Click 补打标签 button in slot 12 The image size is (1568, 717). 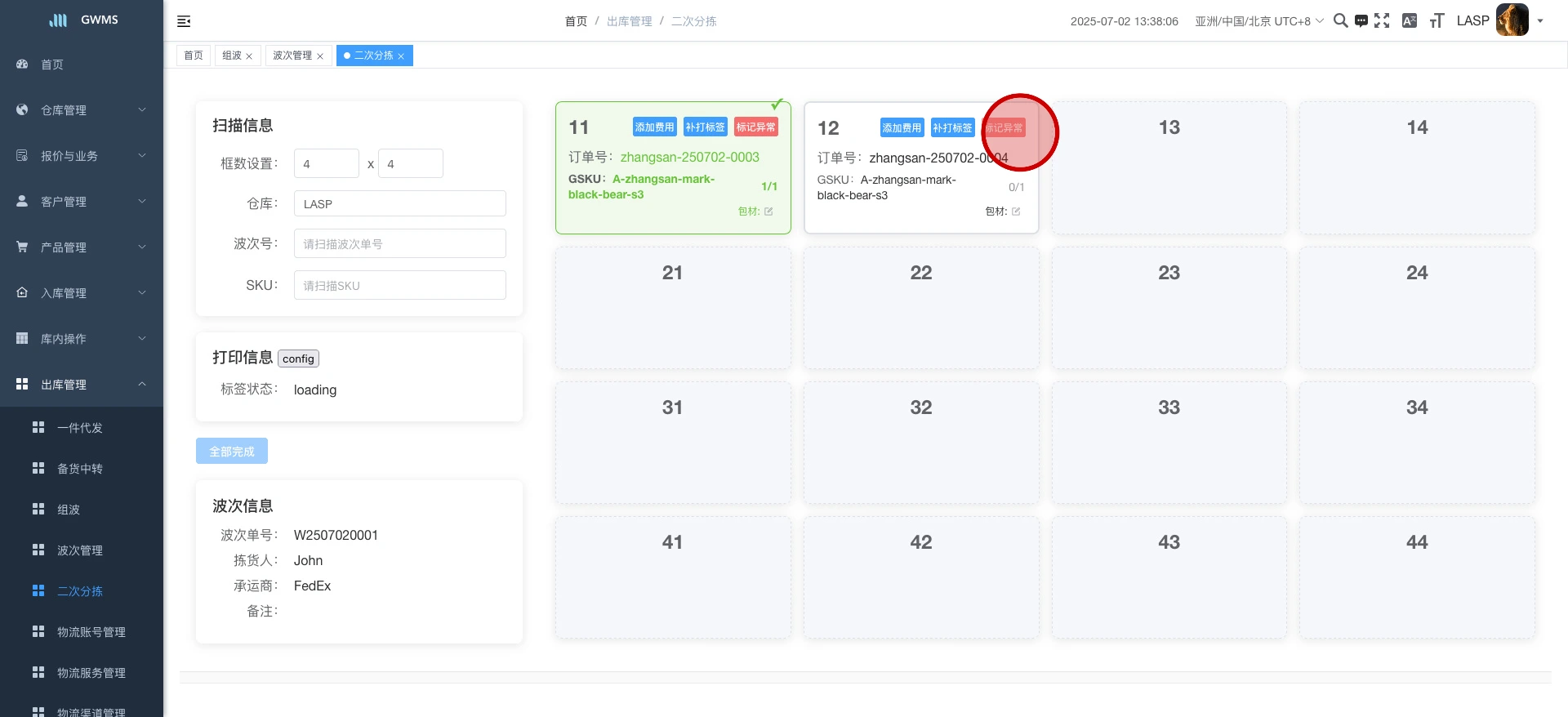952,128
